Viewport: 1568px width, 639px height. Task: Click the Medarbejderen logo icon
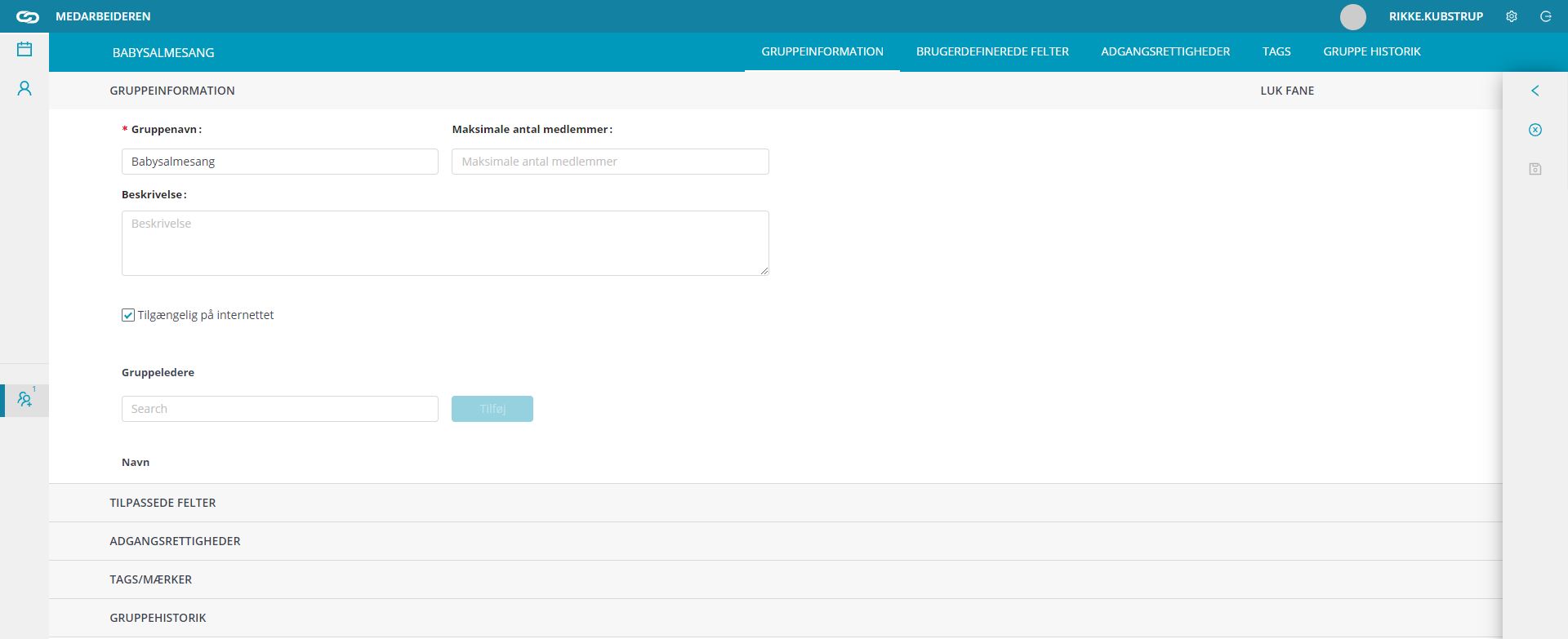[28, 16]
